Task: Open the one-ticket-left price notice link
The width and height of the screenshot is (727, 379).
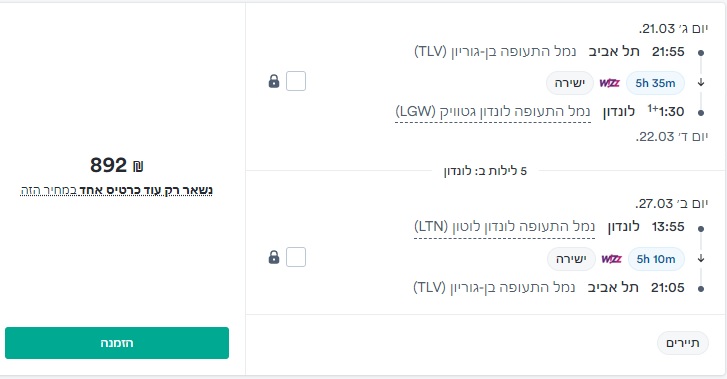Action: coord(116,190)
